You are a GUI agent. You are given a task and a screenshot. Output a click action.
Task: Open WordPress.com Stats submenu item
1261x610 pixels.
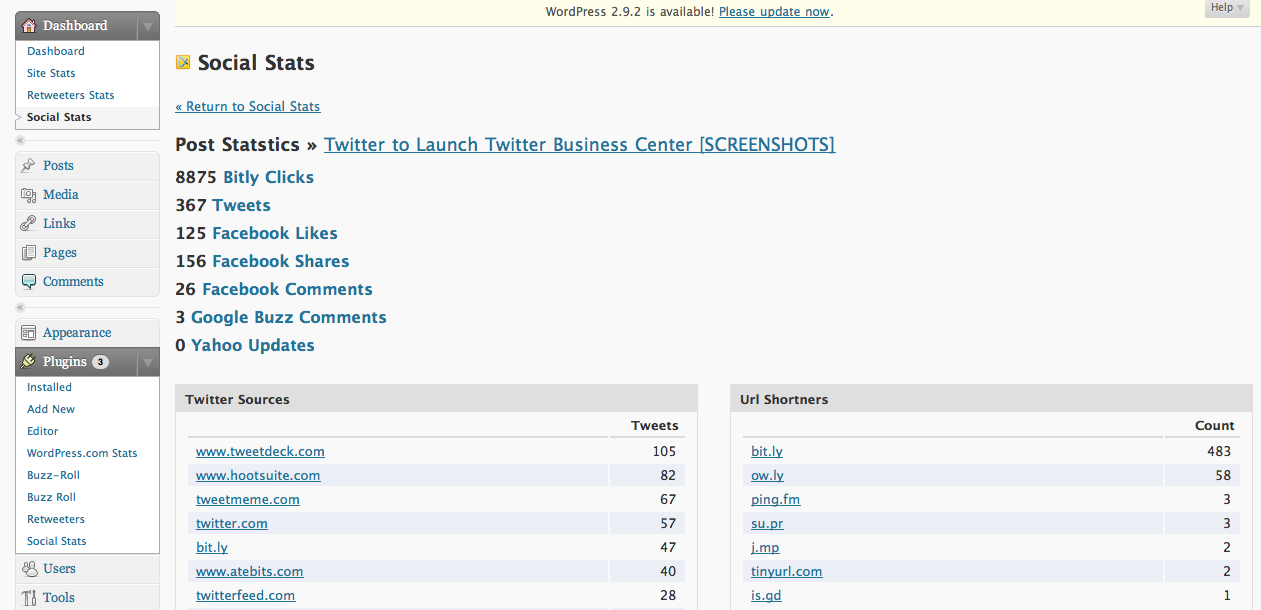(82, 453)
